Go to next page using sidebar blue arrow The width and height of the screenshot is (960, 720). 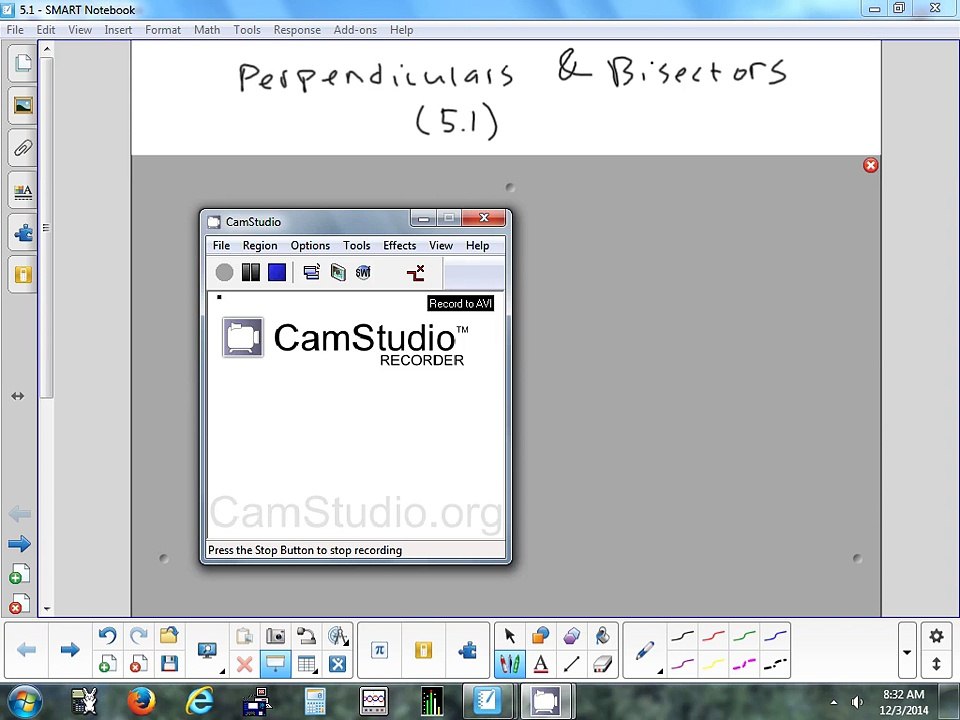pyautogui.click(x=20, y=544)
